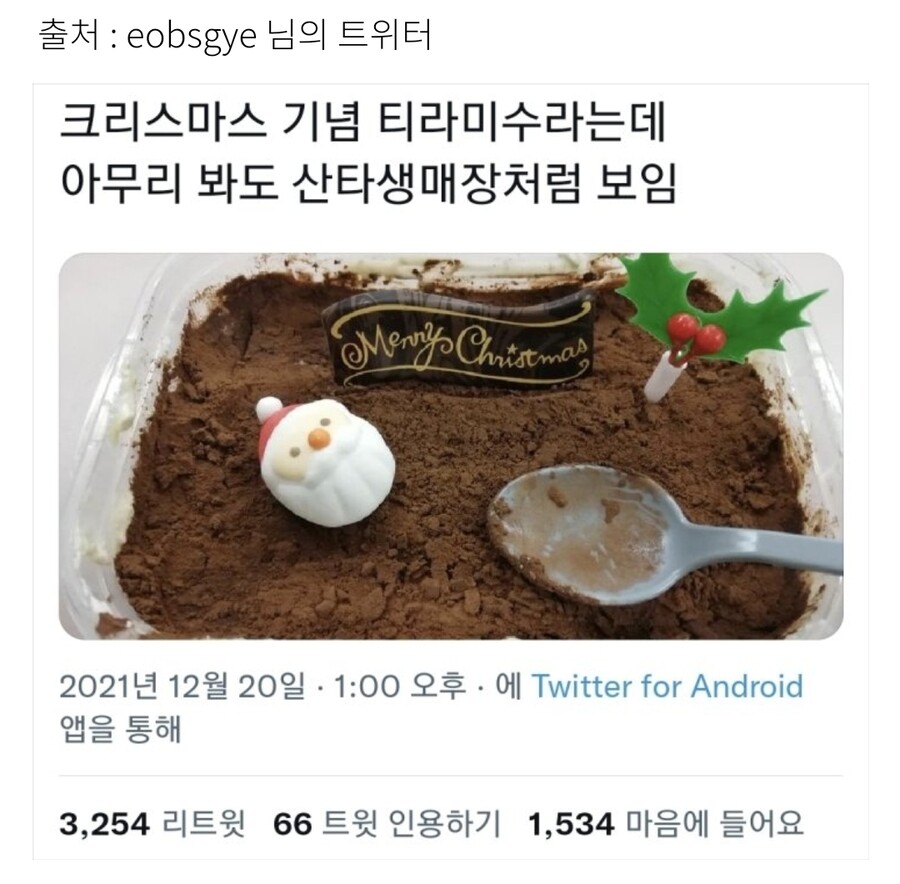The width and height of the screenshot is (900, 884).
Task: Click the Twitter for Android link
Action: 668,686
